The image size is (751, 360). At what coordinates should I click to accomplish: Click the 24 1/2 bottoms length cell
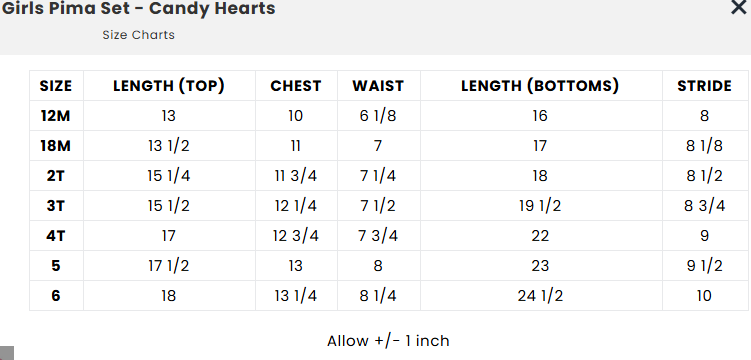(540, 295)
